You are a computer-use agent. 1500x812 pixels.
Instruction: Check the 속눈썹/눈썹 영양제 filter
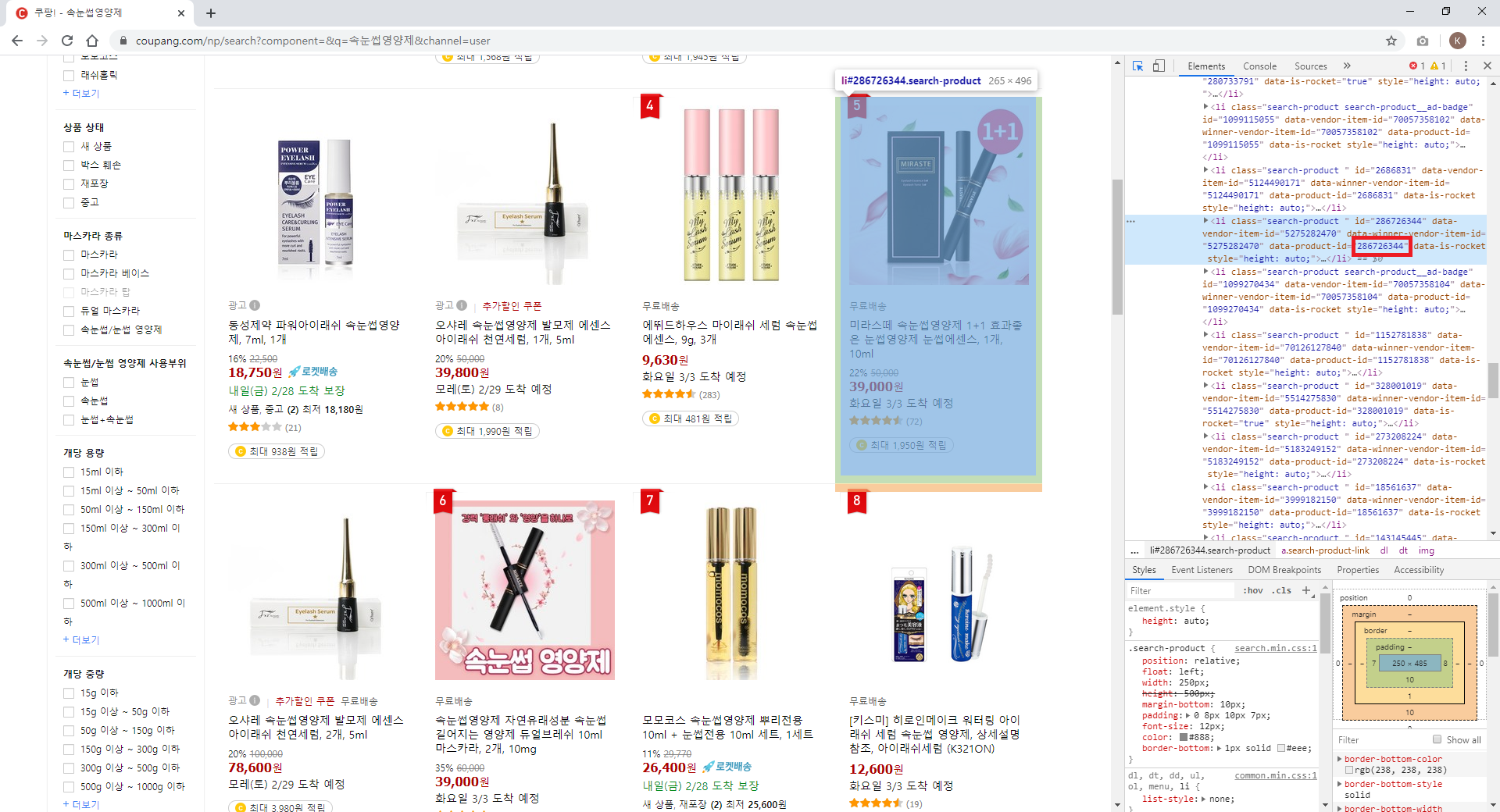69,330
